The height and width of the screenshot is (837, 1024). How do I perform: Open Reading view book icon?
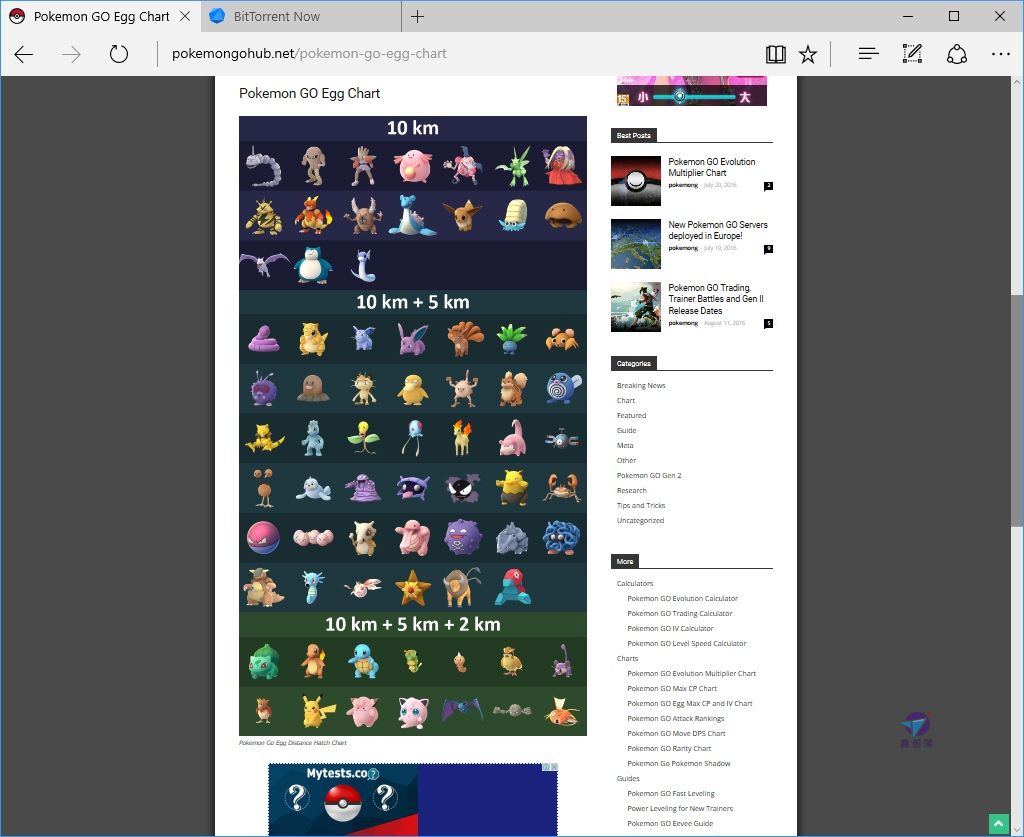(x=775, y=54)
